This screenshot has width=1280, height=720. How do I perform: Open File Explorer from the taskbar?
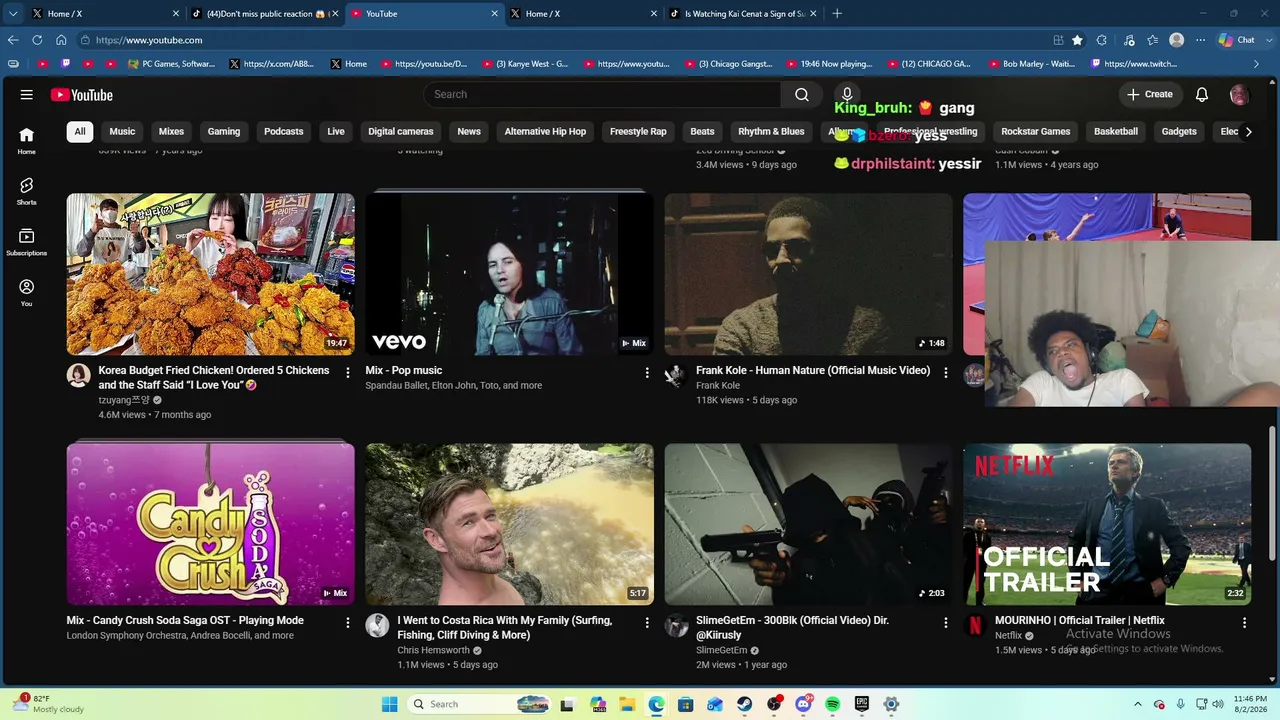click(627, 704)
